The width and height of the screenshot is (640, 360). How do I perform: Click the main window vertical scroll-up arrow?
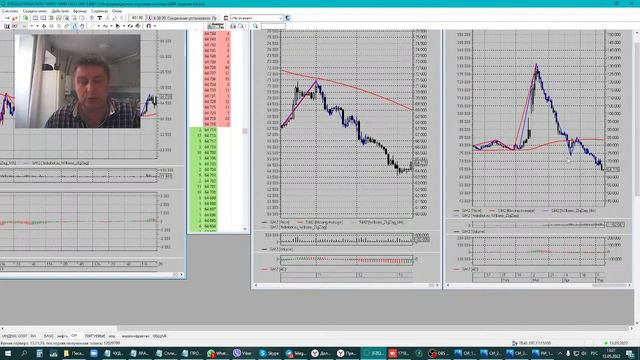(637, 32)
